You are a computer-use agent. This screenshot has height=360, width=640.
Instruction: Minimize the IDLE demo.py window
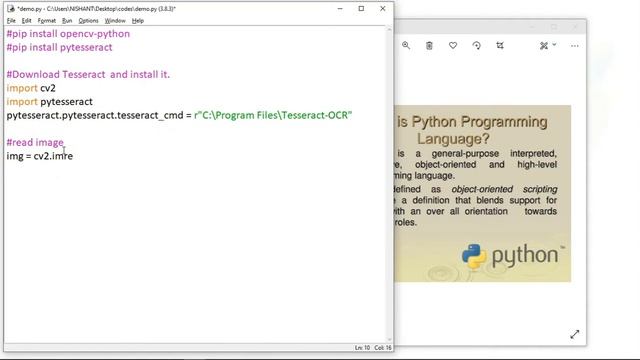(340, 9)
